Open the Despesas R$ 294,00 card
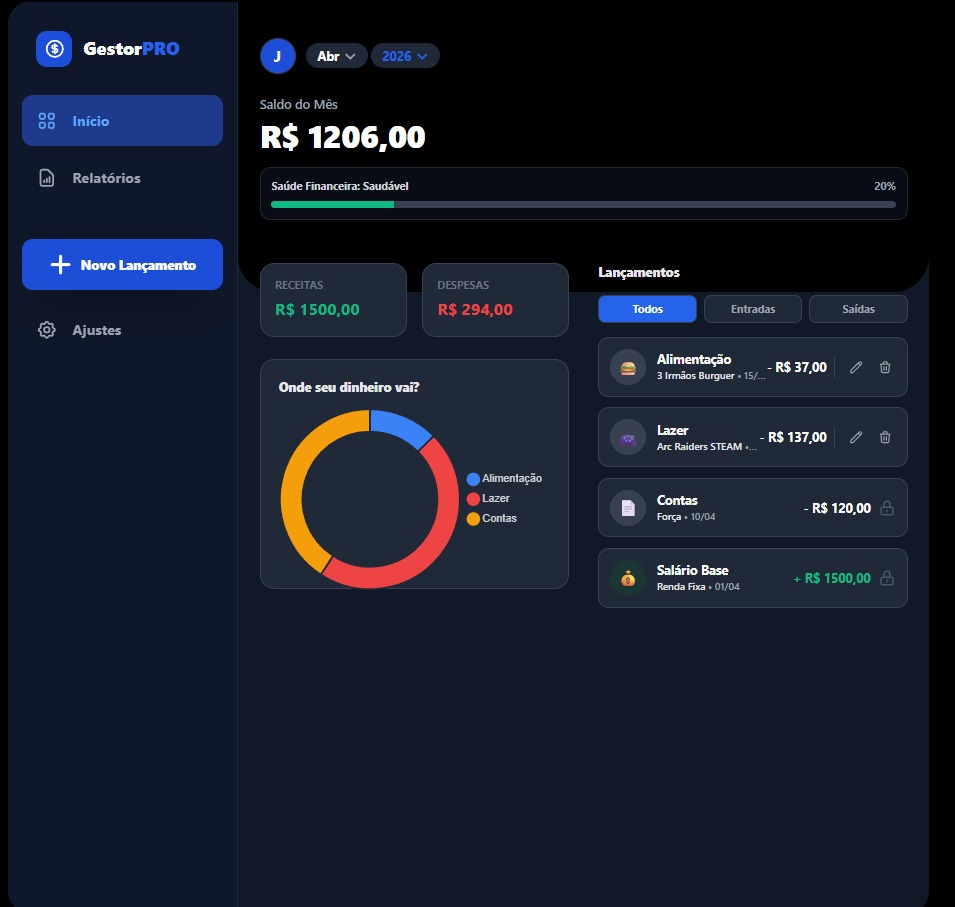The image size is (955, 907). click(495, 300)
